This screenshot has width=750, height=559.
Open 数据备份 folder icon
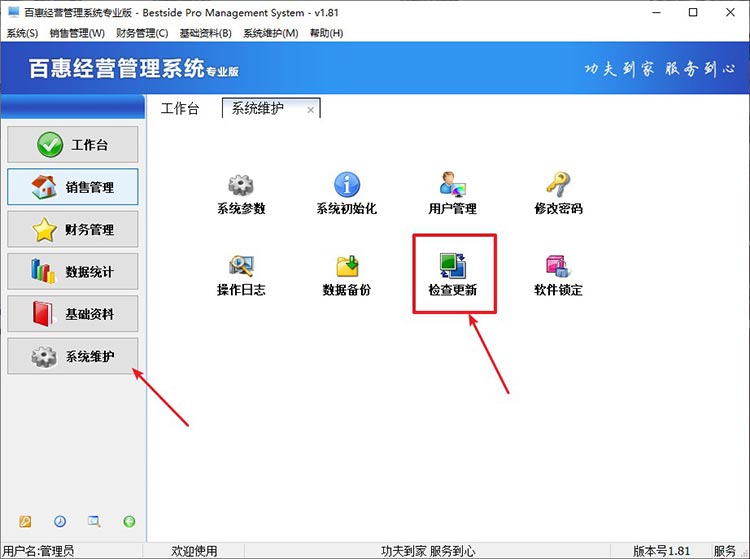coord(347,266)
